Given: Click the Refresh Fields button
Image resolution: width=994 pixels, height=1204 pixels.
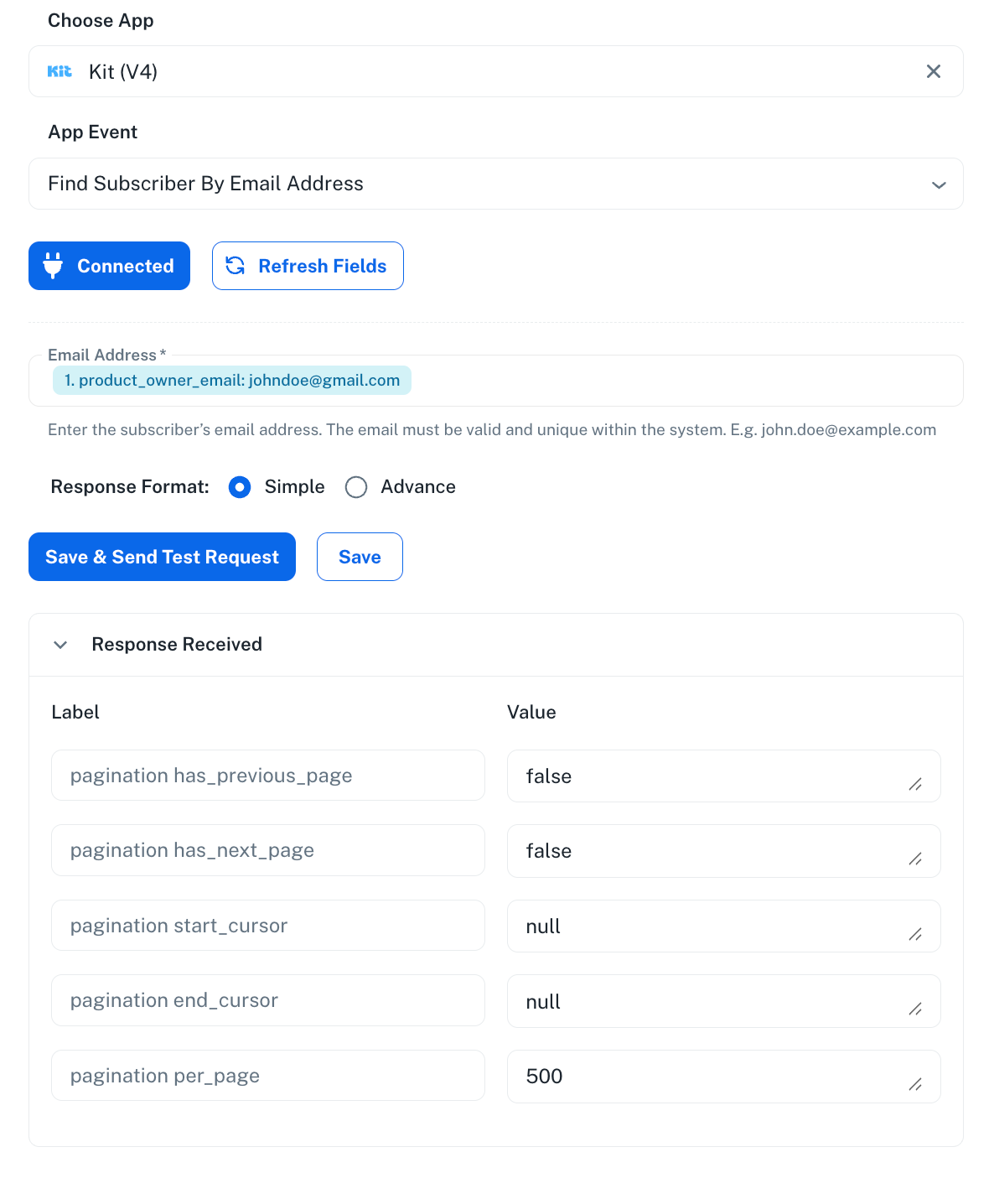Looking at the screenshot, I should point(308,266).
